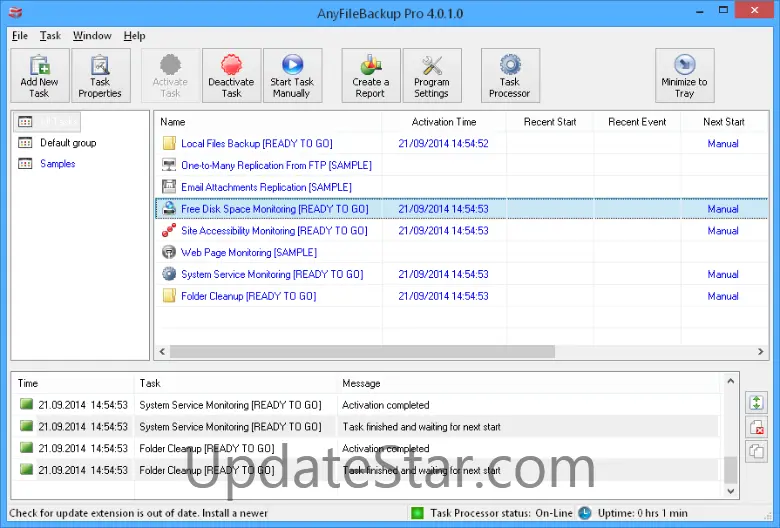Select One-to-Many Replication From FTP [SAMPLE]
Image resolution: width=780 pixels, height=528 pixels.
276,165
